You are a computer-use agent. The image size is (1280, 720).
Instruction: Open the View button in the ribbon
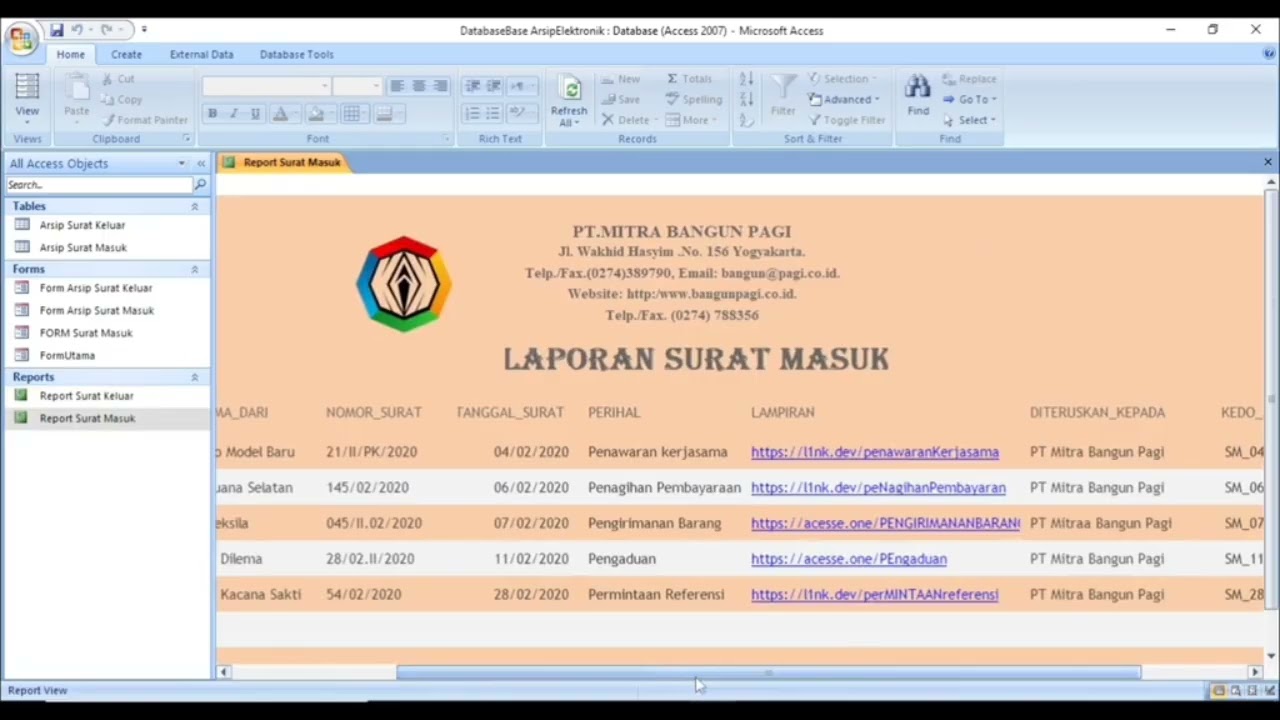pos(27,98)
